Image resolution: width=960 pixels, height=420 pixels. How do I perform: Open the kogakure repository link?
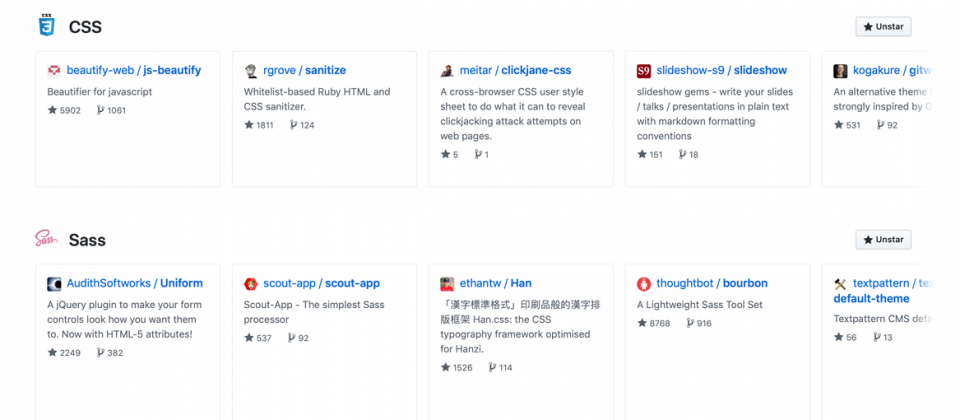(891, 70)
